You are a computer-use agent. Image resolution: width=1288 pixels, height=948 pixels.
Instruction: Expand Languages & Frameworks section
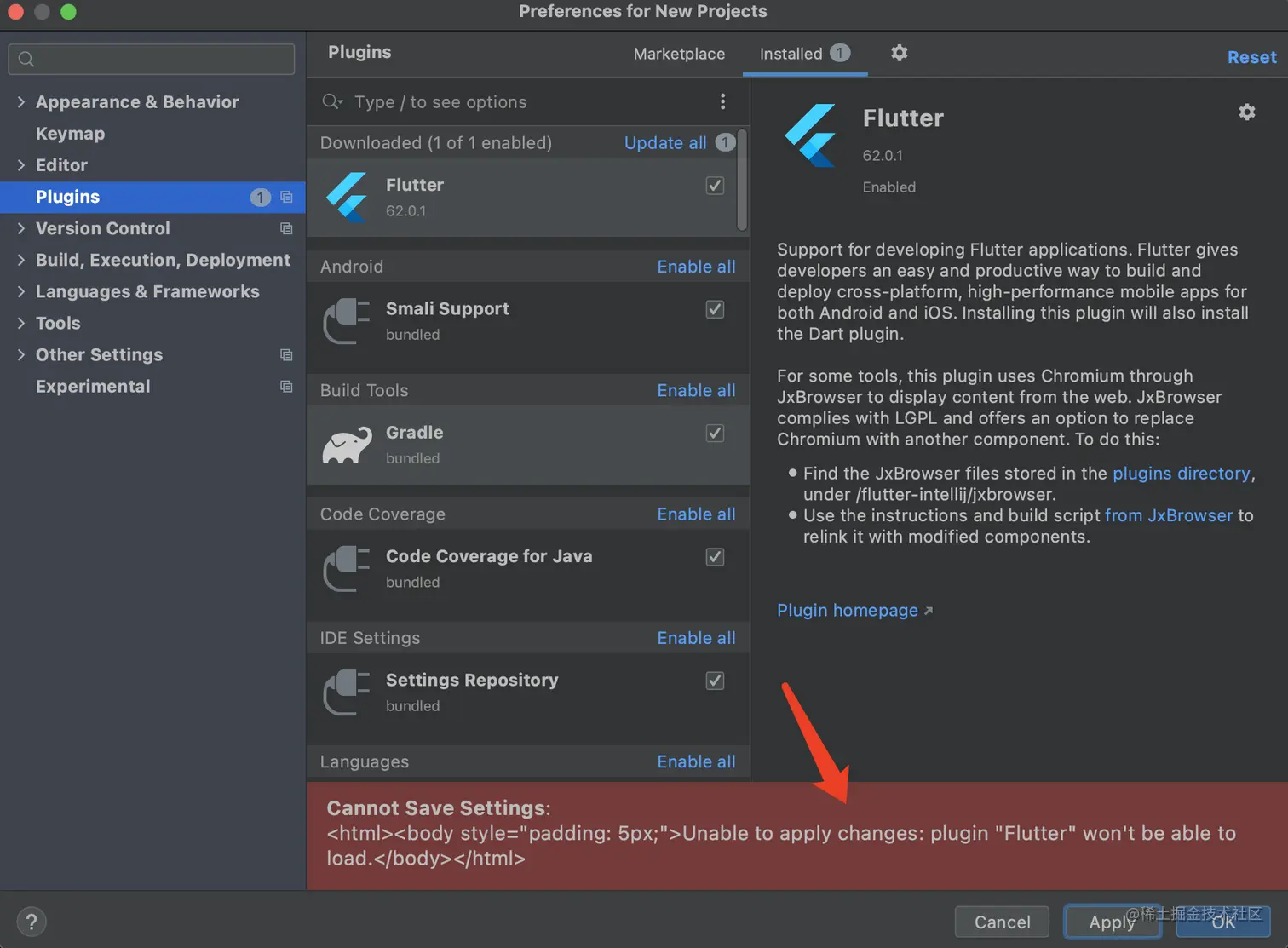[21, 291]
